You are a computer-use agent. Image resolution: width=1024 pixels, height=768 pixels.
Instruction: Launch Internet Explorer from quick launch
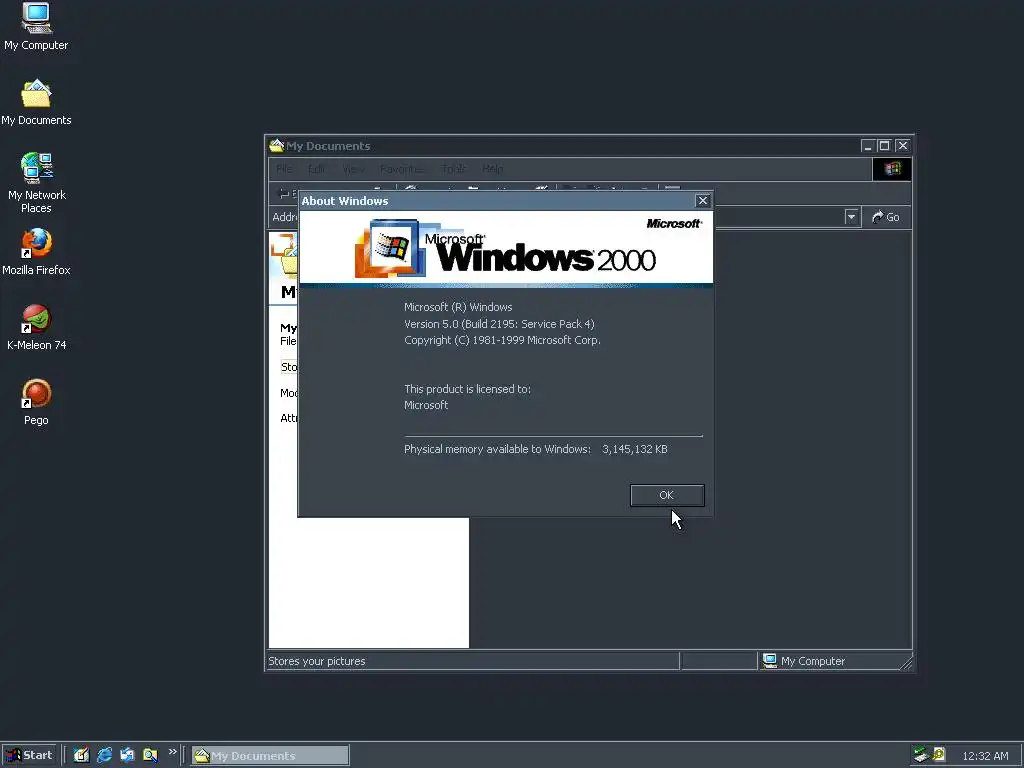104,755
